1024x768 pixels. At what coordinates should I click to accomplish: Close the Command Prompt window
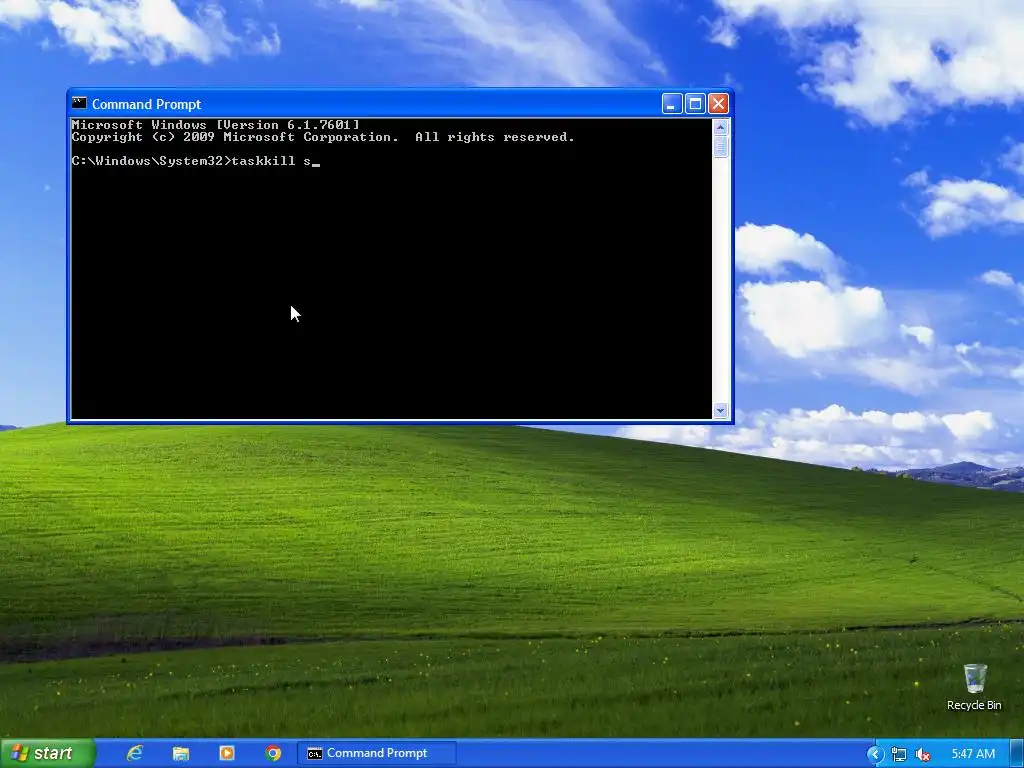pos(718,104)
